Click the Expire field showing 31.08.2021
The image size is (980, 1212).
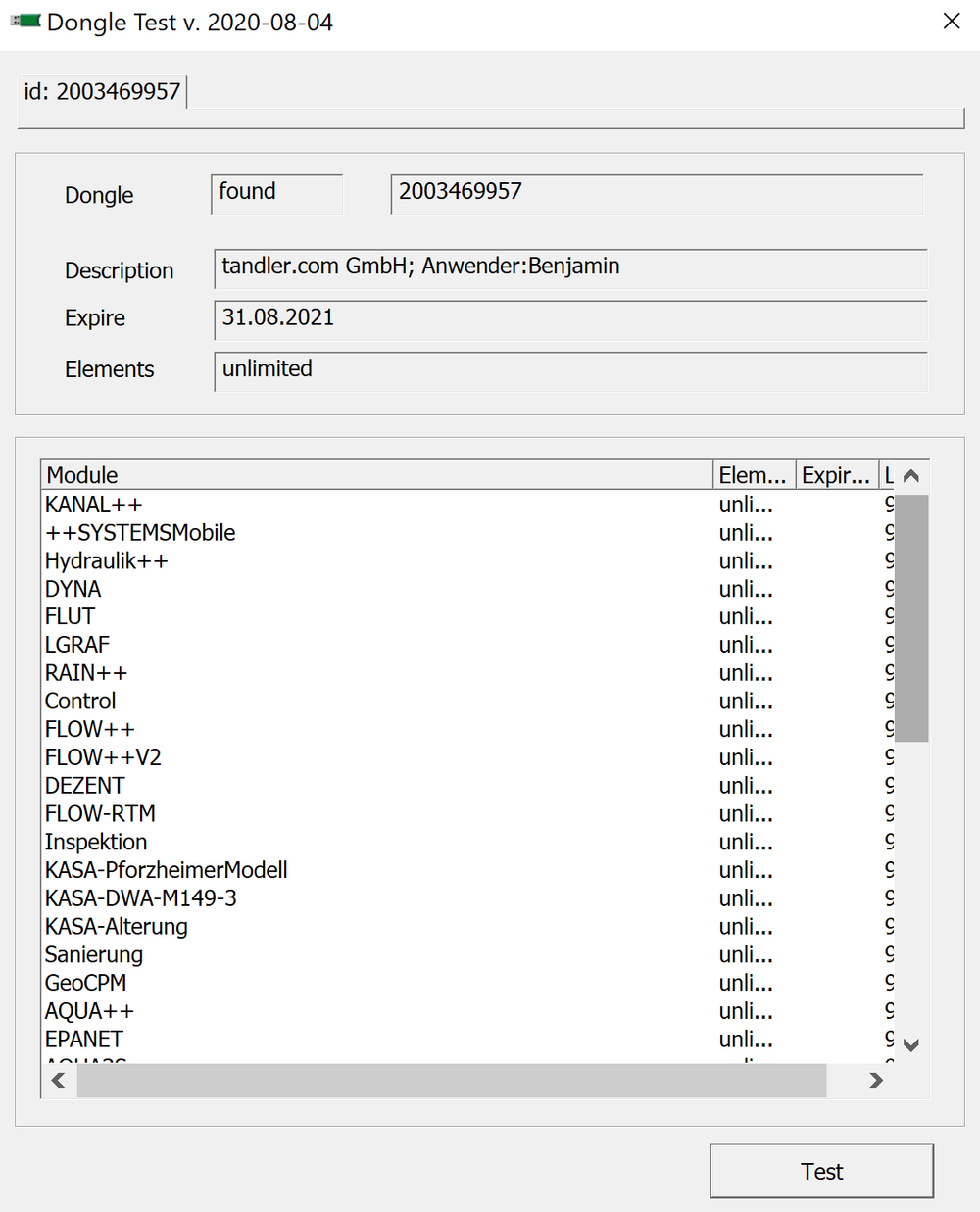(x=569, y=319)
